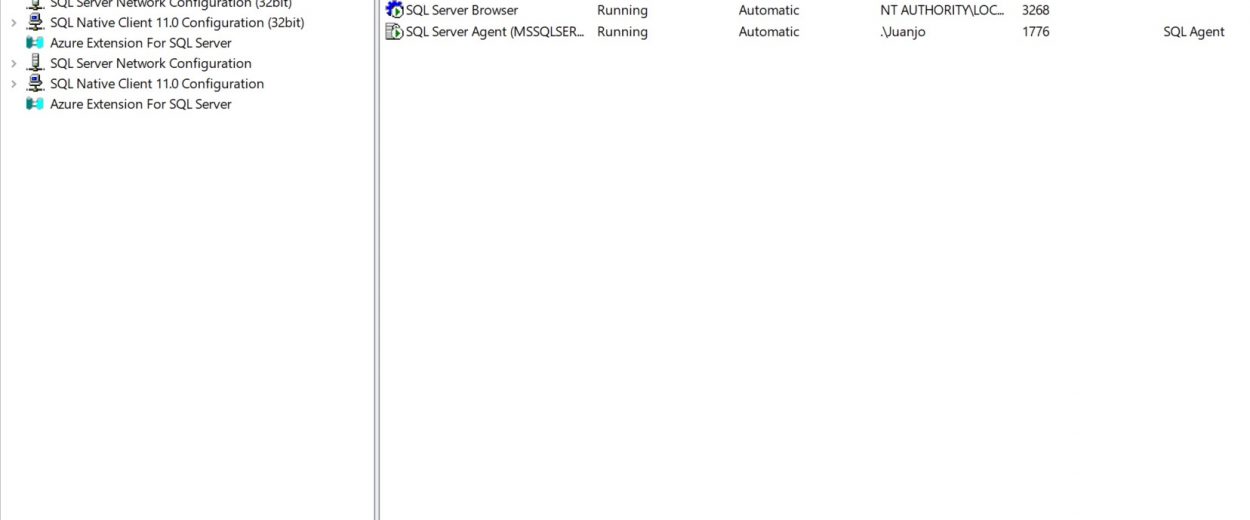Click process ID 3268
Screen dimensions: 1250x520
(1036, 10)
